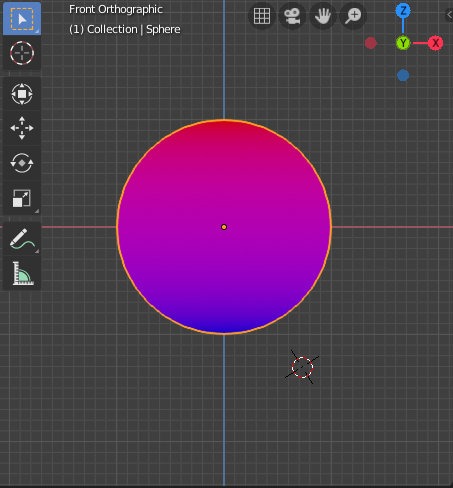Click the magnifier zoom view button
Viewport: 453px width, 488px height.
pyautogui.click(x=353, y=15)
